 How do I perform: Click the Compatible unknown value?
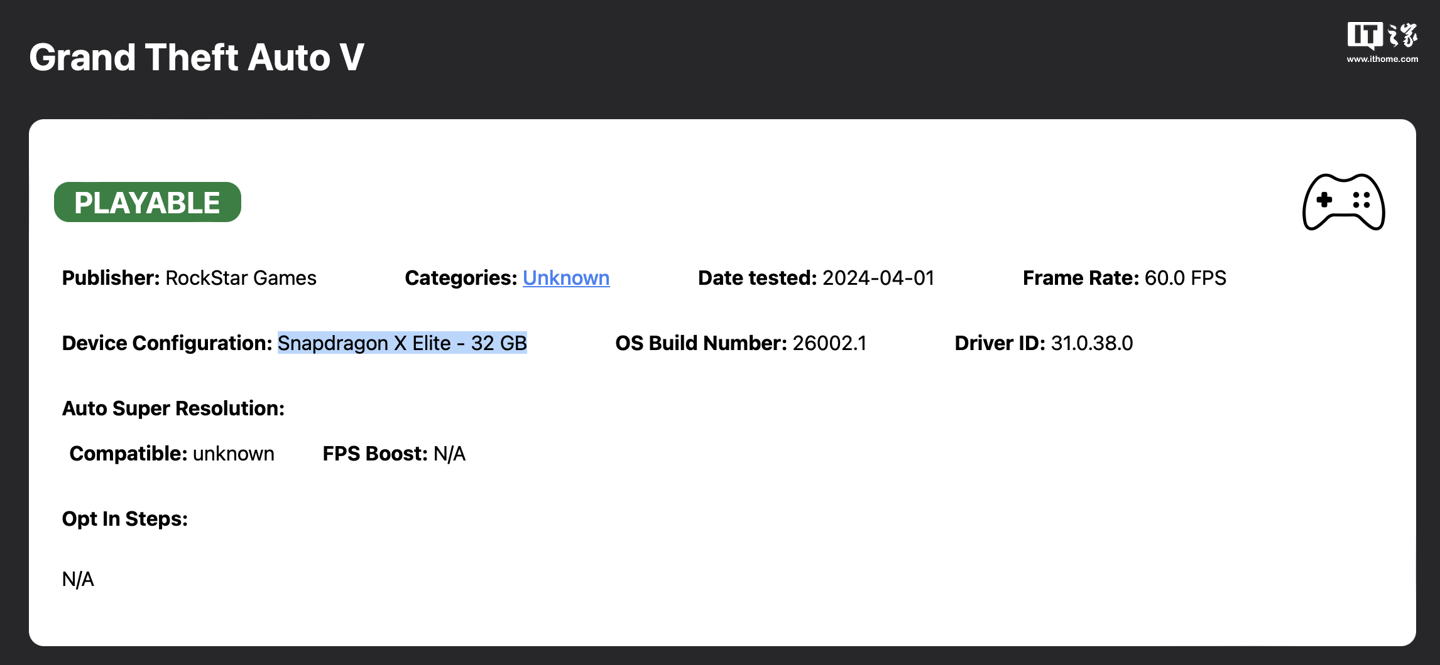point(233,454)
